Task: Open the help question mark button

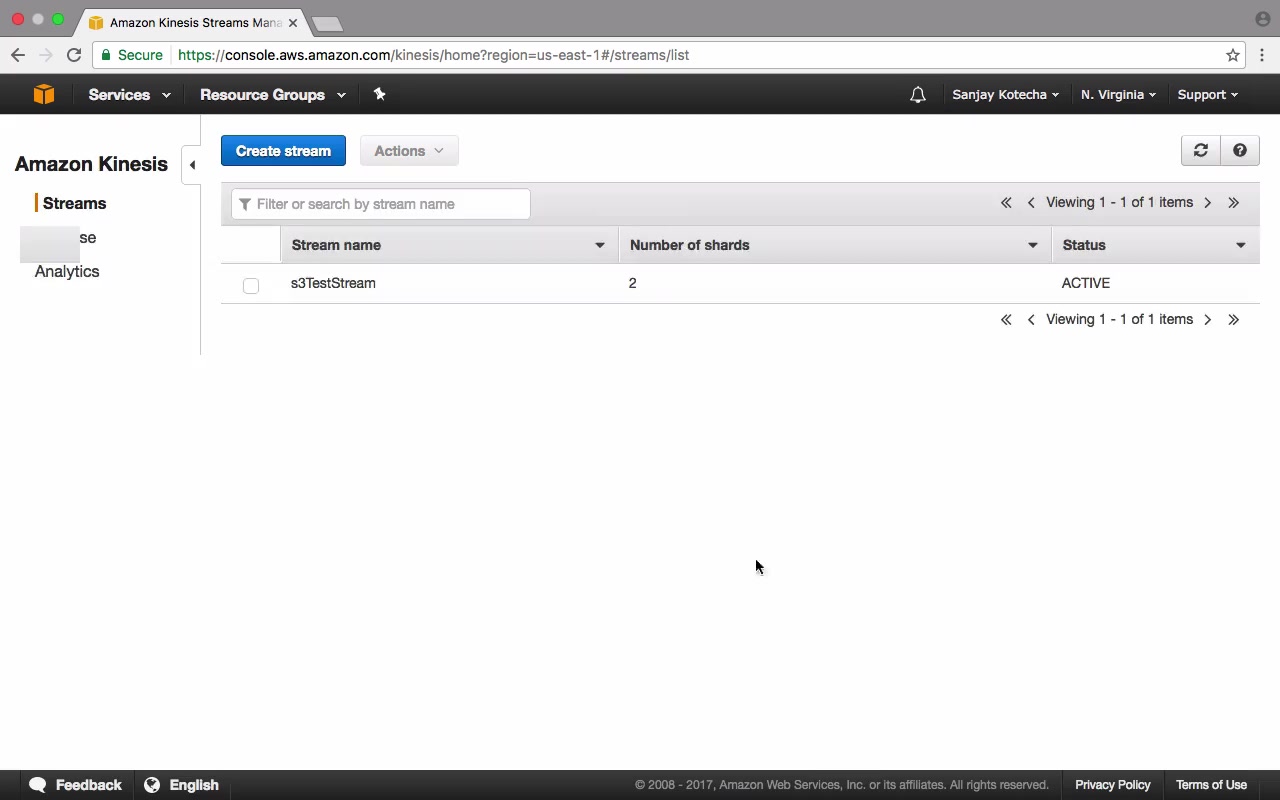Action: click(1240, 150)
